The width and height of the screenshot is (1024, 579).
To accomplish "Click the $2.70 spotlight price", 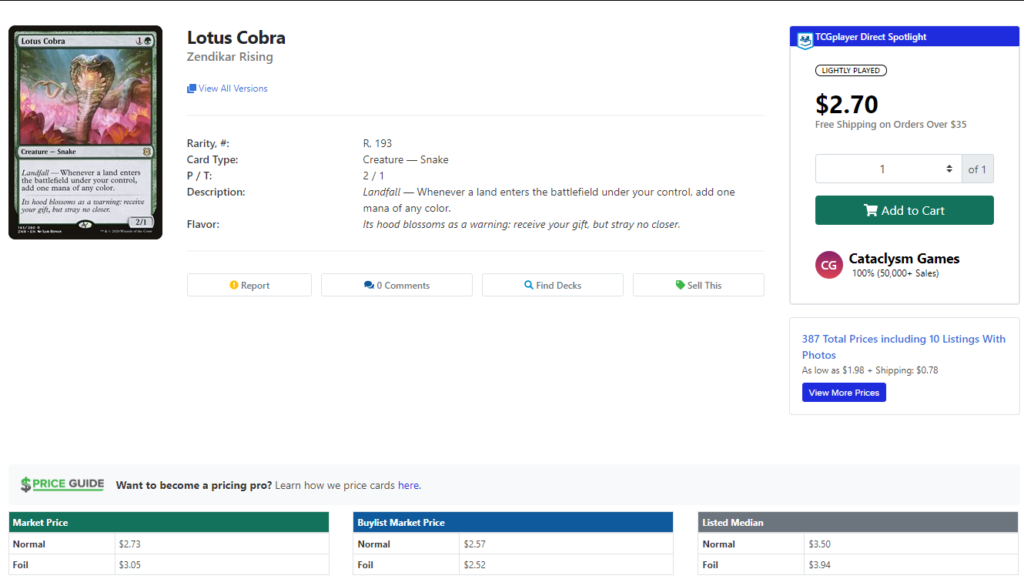I will point(846,104).
